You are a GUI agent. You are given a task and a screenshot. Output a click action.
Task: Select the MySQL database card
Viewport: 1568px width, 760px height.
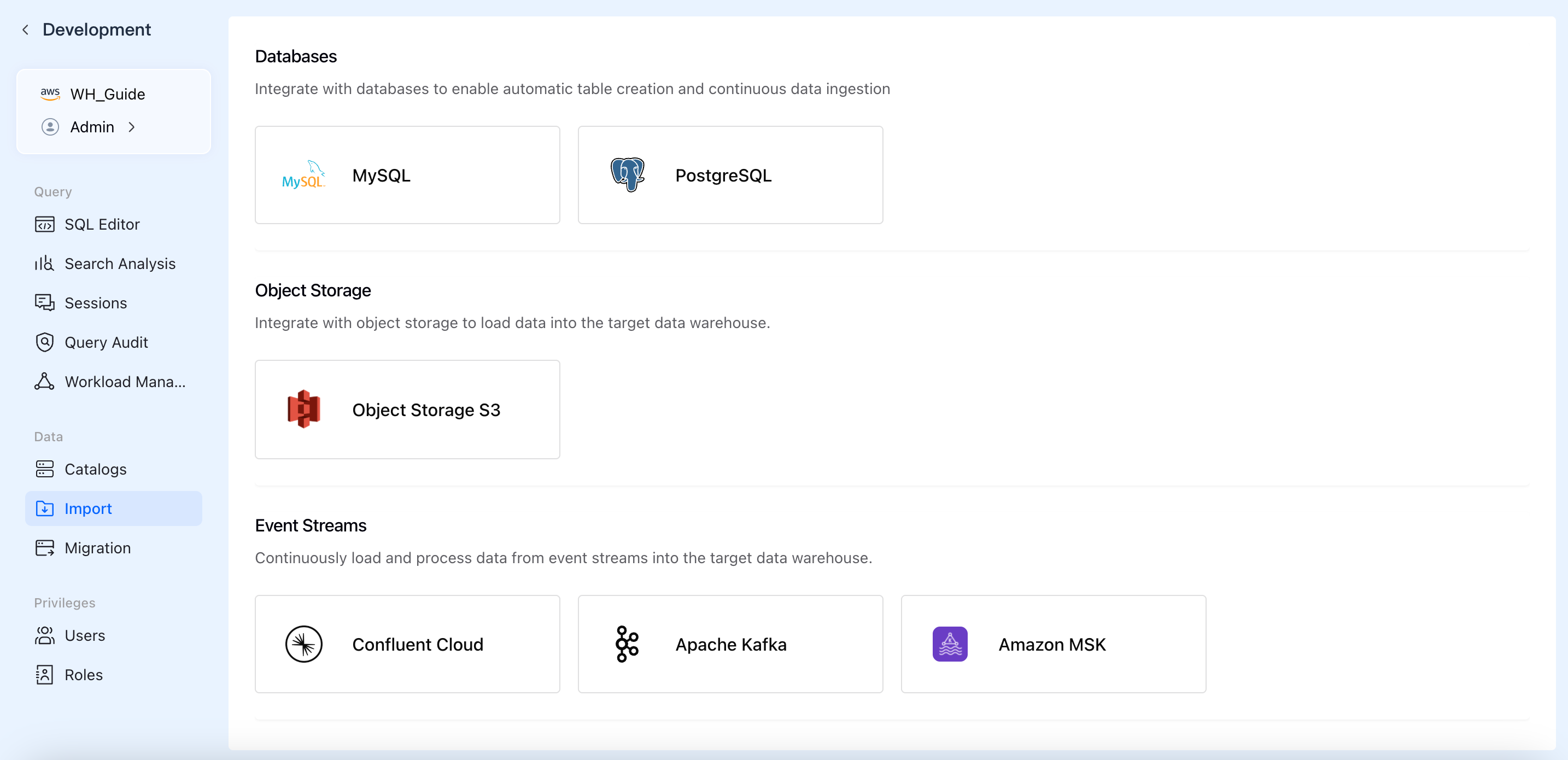pos(407,176)
